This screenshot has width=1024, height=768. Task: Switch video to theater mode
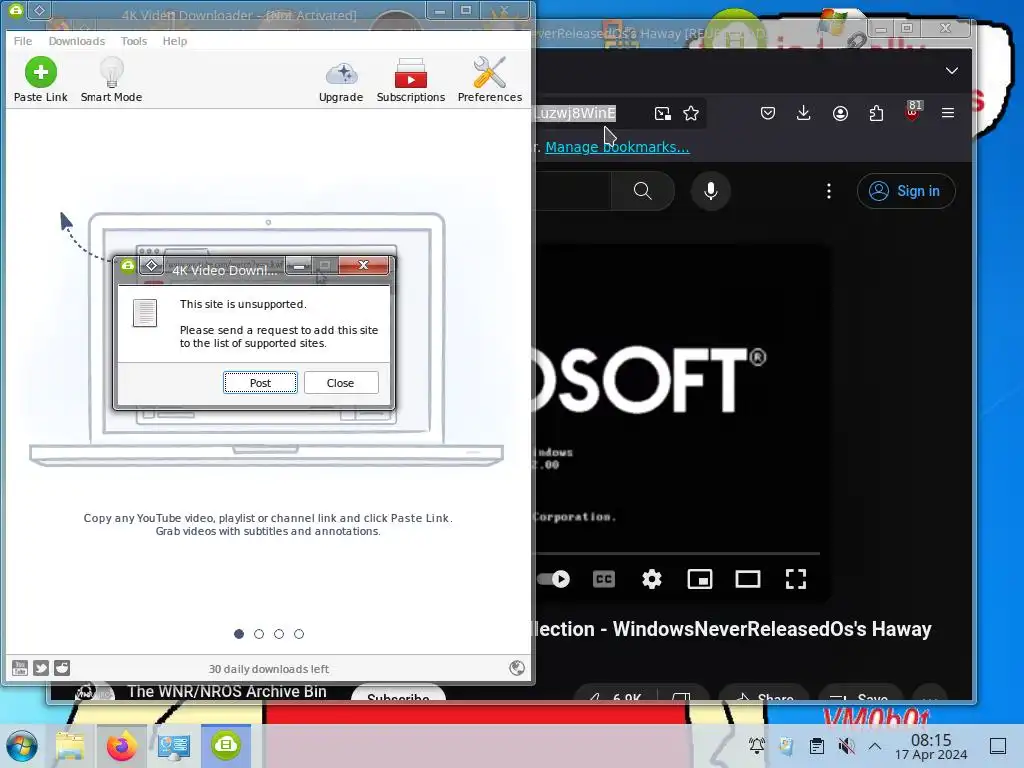(748, 579)
